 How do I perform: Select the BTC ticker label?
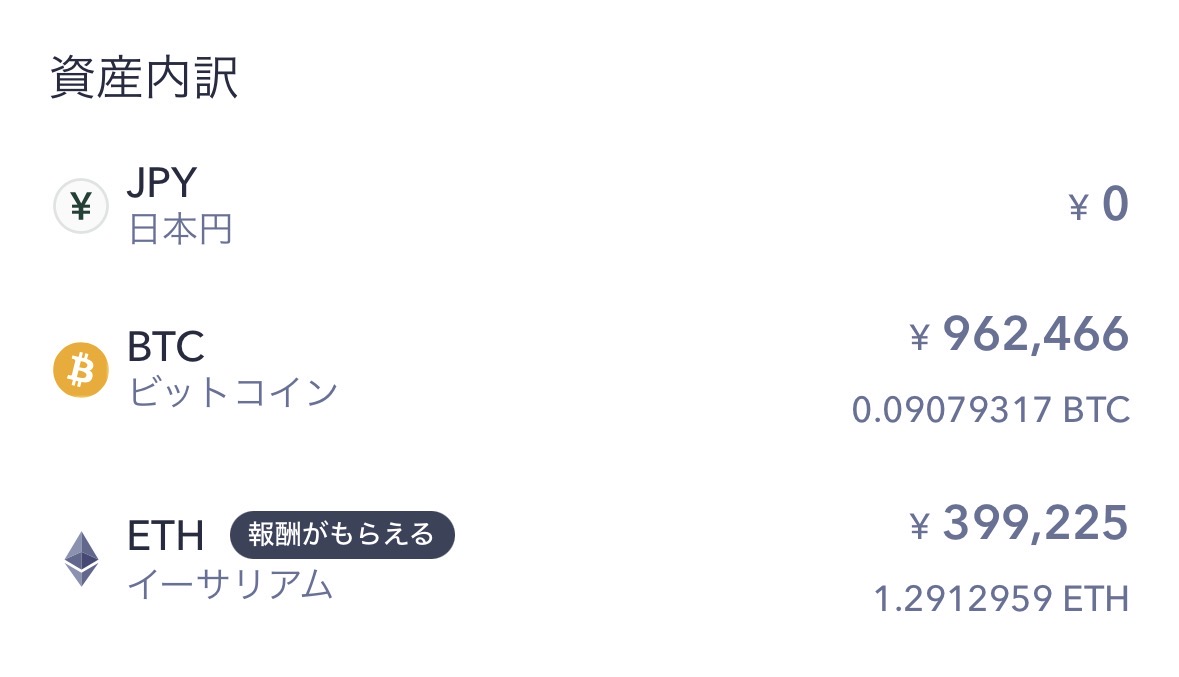pyautogui.click(x=166, y=347)
